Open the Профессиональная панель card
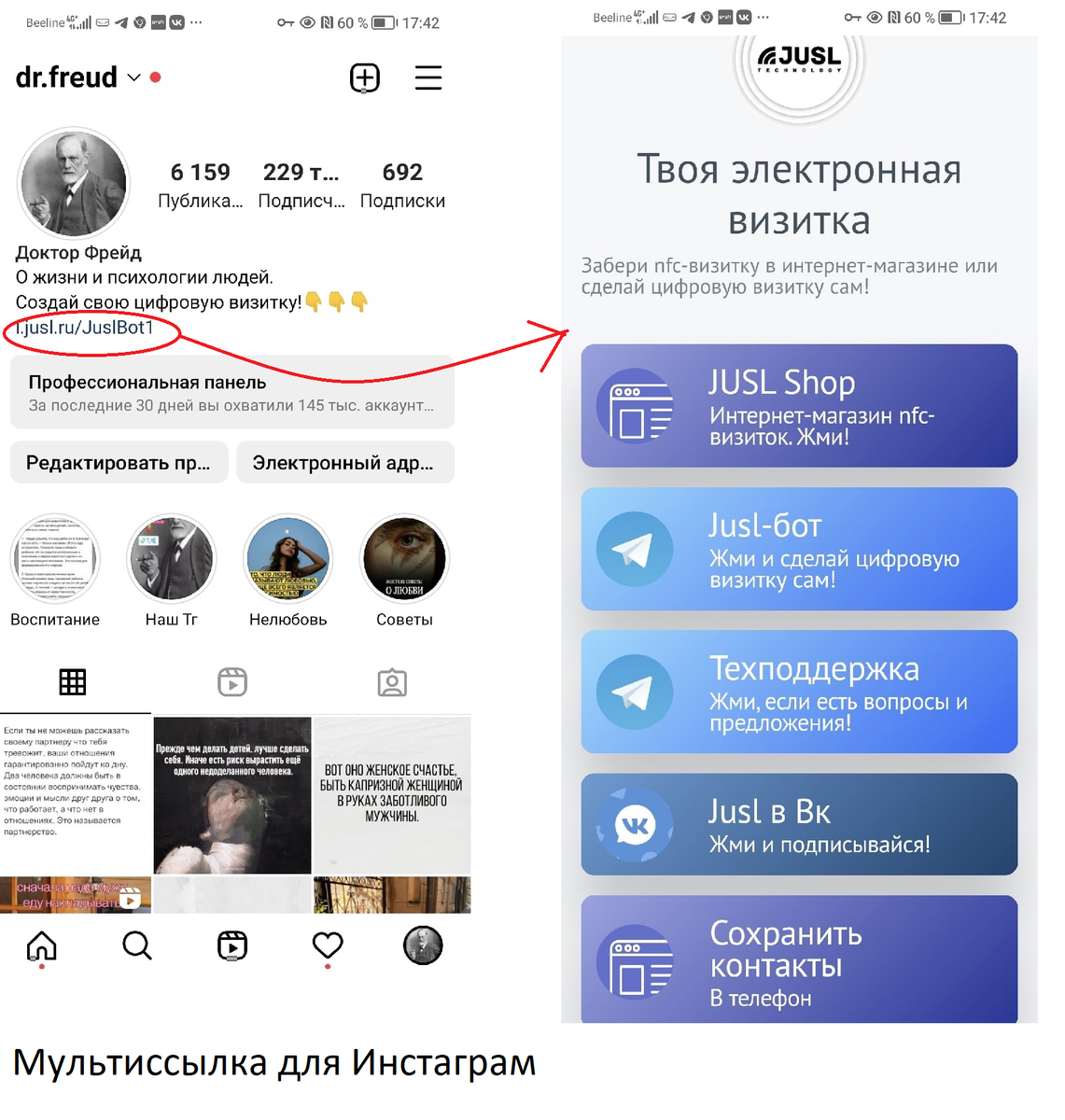The width and height of the screenshot is (1065, 1120). [x=232, y=393]
